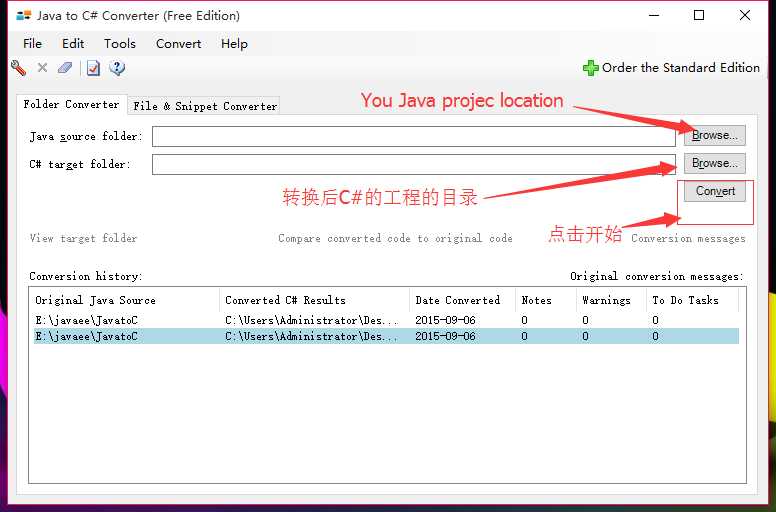Viewport: 776px width, 512px height.
Task: Click Compare converted code to original code
Action: (395, 238)
